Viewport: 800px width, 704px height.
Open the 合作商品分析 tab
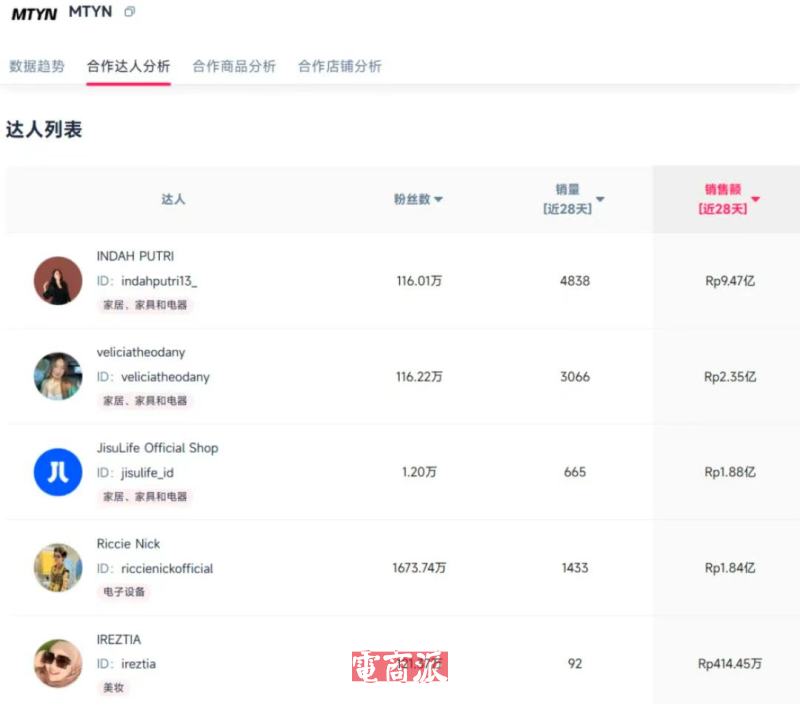(x=234, y=66)
